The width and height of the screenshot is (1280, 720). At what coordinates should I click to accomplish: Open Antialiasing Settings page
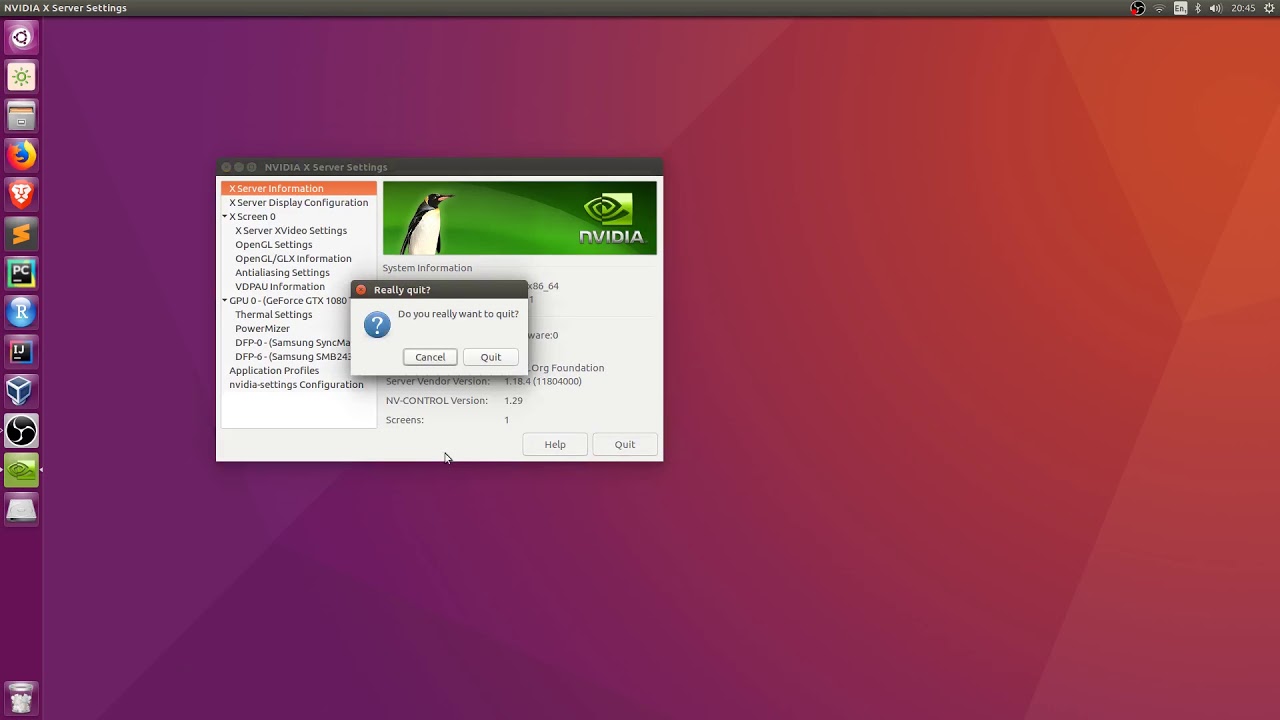(282, 272)
